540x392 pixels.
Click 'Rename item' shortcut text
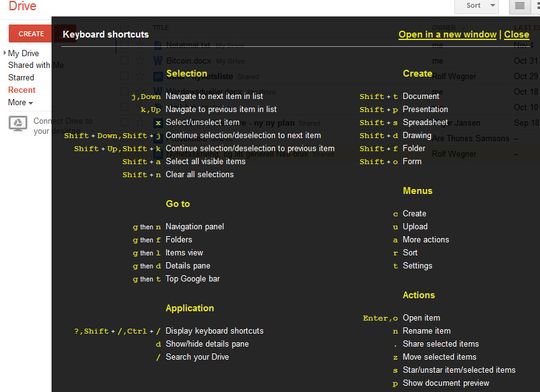point(427,331)
